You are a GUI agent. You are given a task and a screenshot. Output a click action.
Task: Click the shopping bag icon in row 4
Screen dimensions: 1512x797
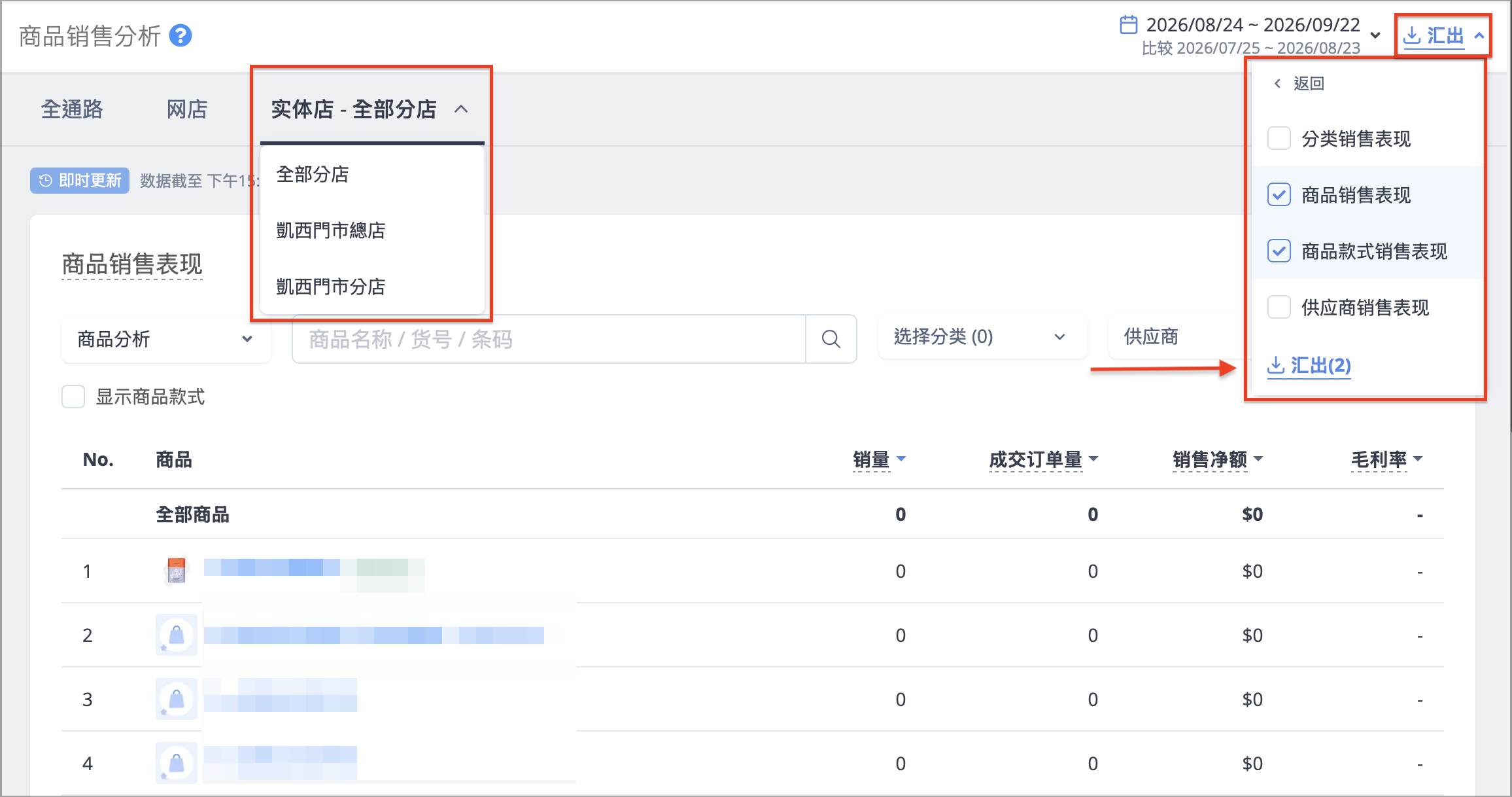(177, 763)
